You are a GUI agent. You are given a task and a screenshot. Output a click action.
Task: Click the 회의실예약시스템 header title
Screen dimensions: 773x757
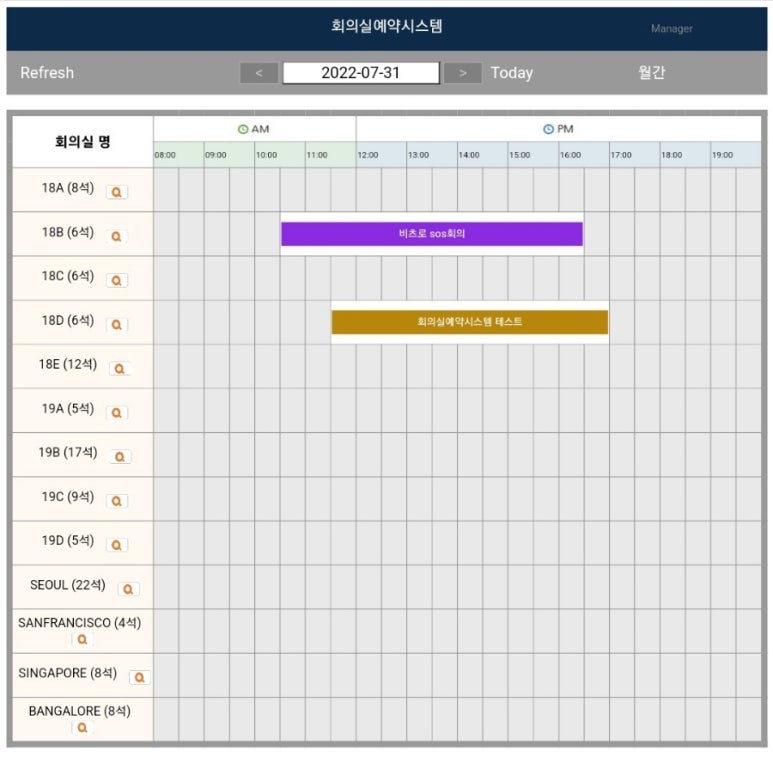pos(386,26)
